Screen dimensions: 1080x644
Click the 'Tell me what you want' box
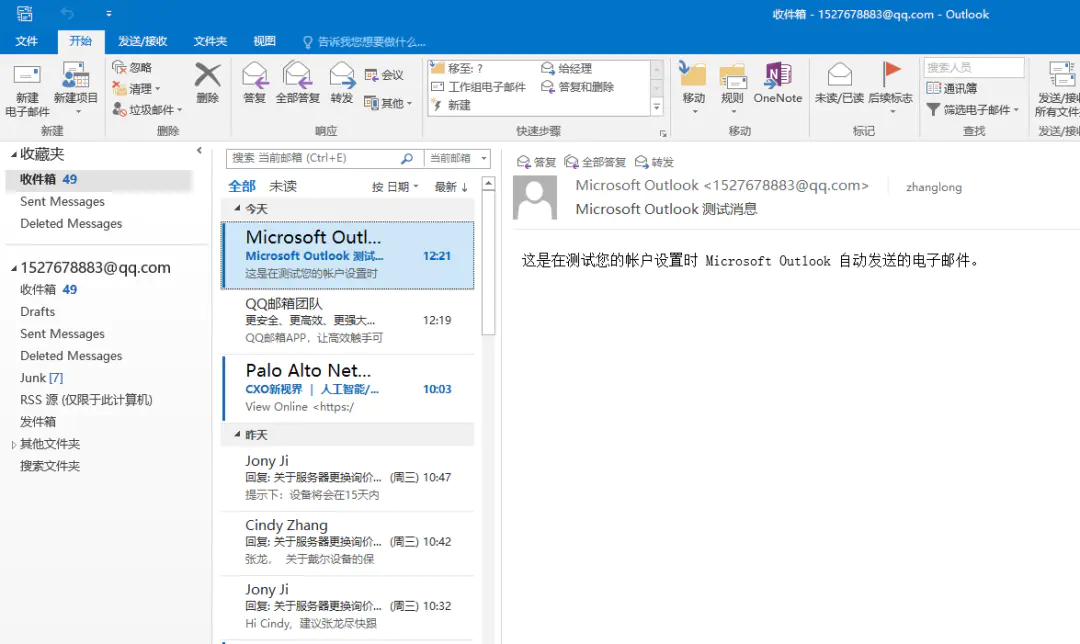pyautogui.click(x=364, y=42)
